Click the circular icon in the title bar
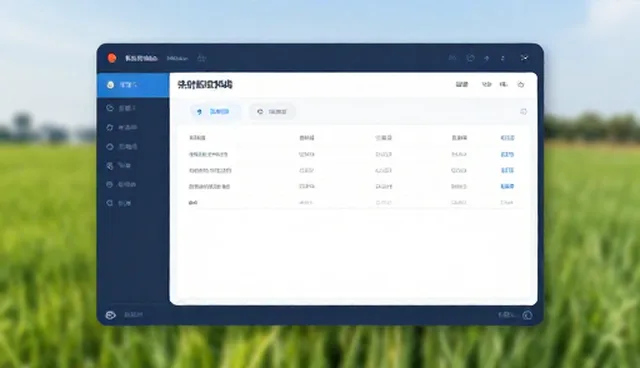 [x=471, y=58]
